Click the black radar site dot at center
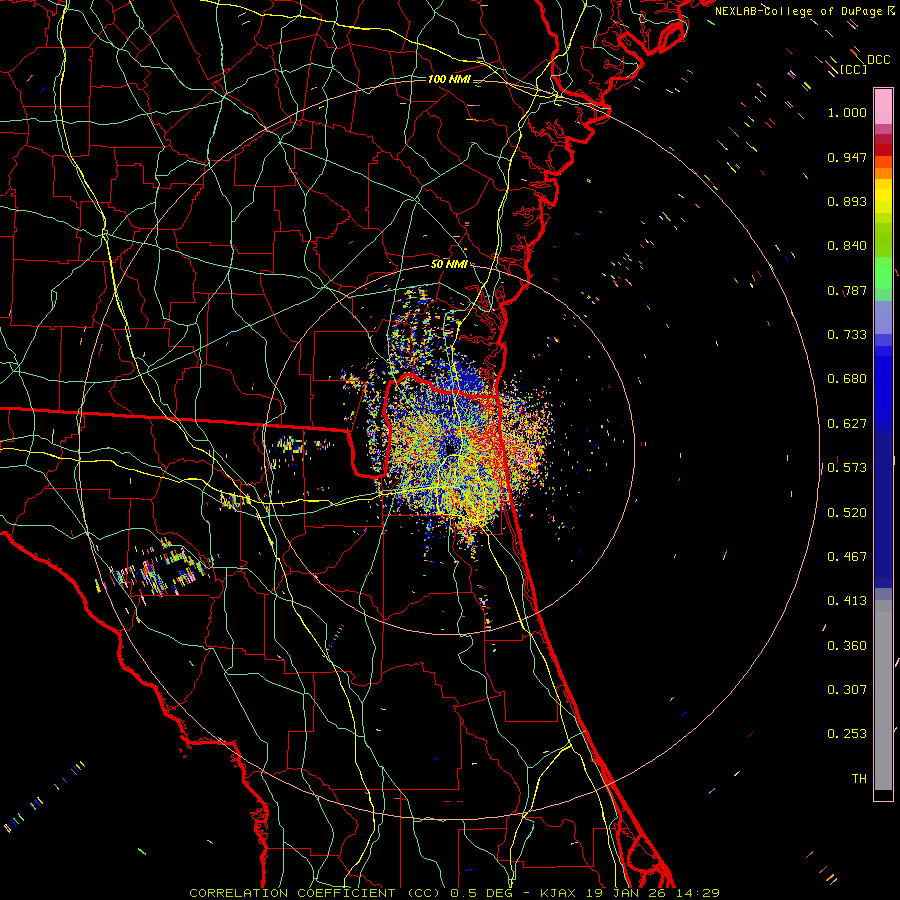 click(451, 448)
